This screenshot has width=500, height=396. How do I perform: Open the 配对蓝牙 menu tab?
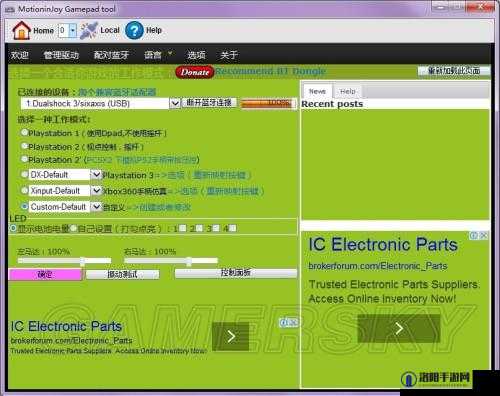click(x=111, y=55)
